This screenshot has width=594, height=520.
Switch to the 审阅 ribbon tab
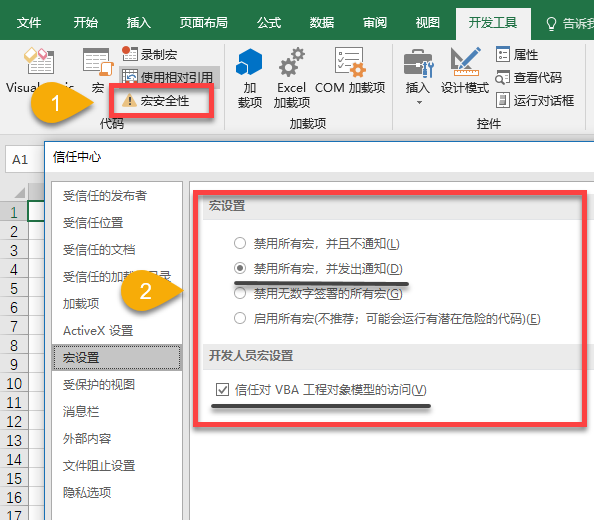pos(375,23)
